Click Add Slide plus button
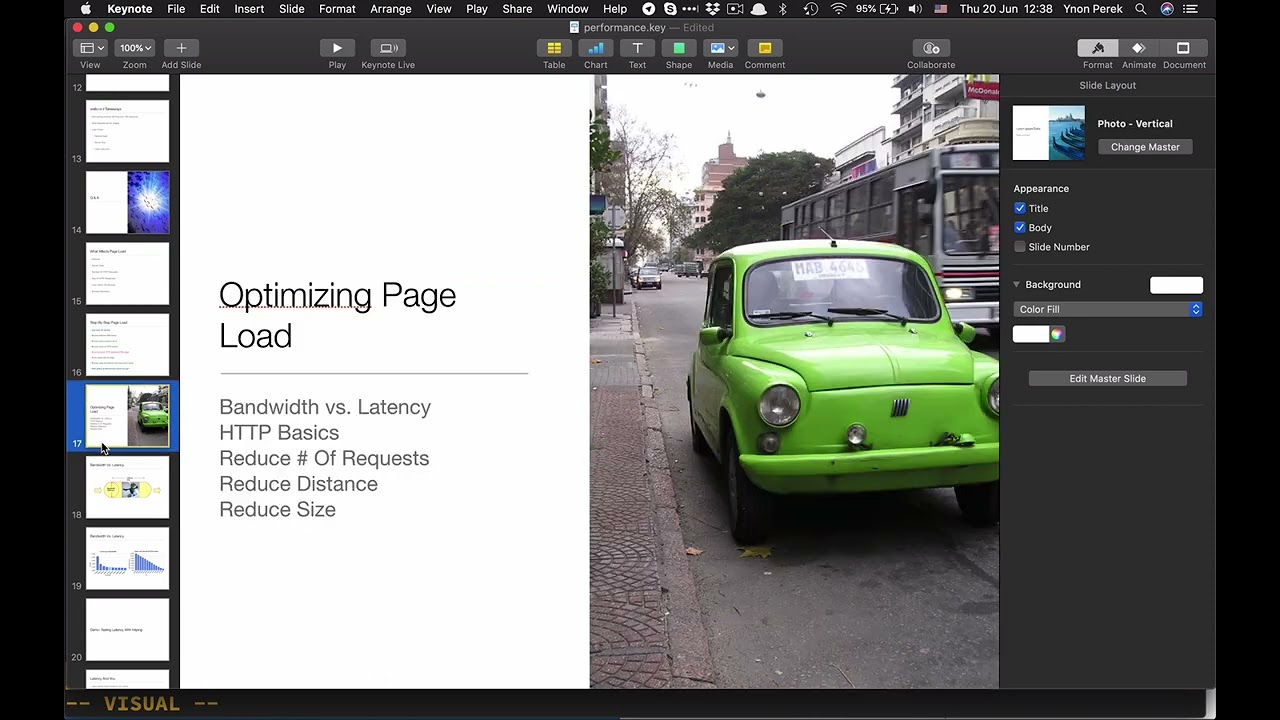This screenshot has width=1280, height=720. point(181,48)
